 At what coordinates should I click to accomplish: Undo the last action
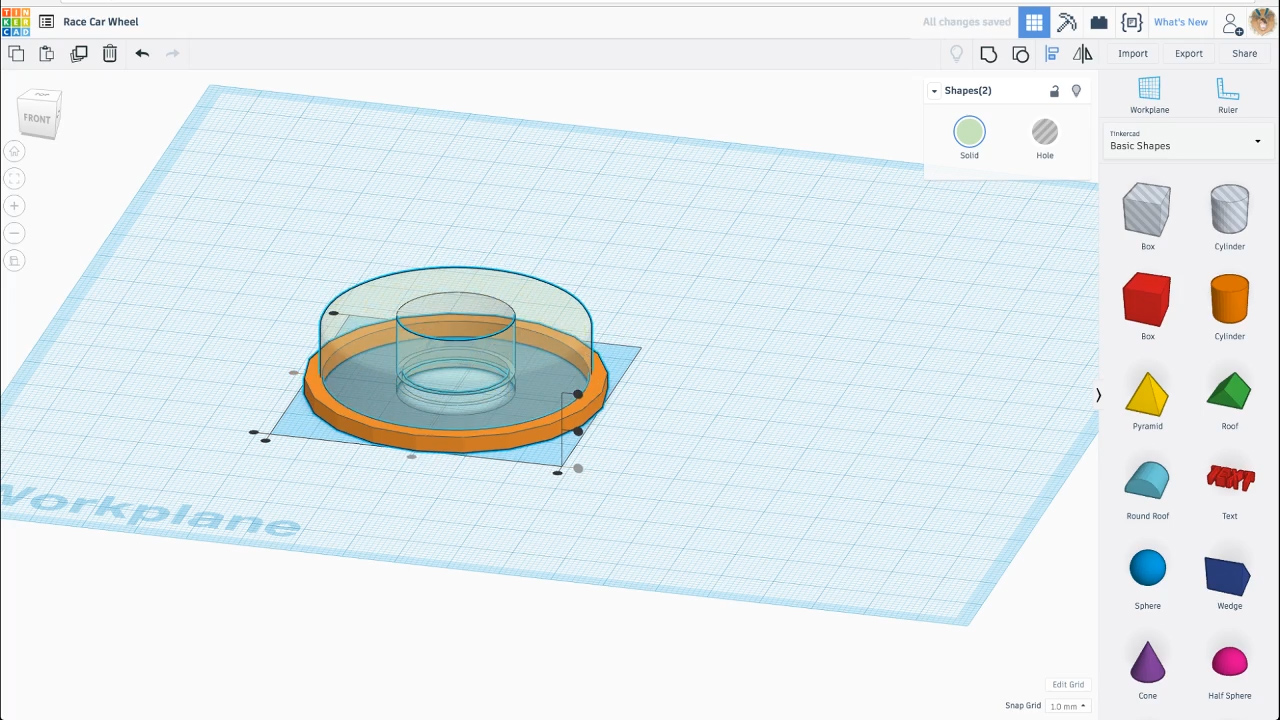[142, 54]
